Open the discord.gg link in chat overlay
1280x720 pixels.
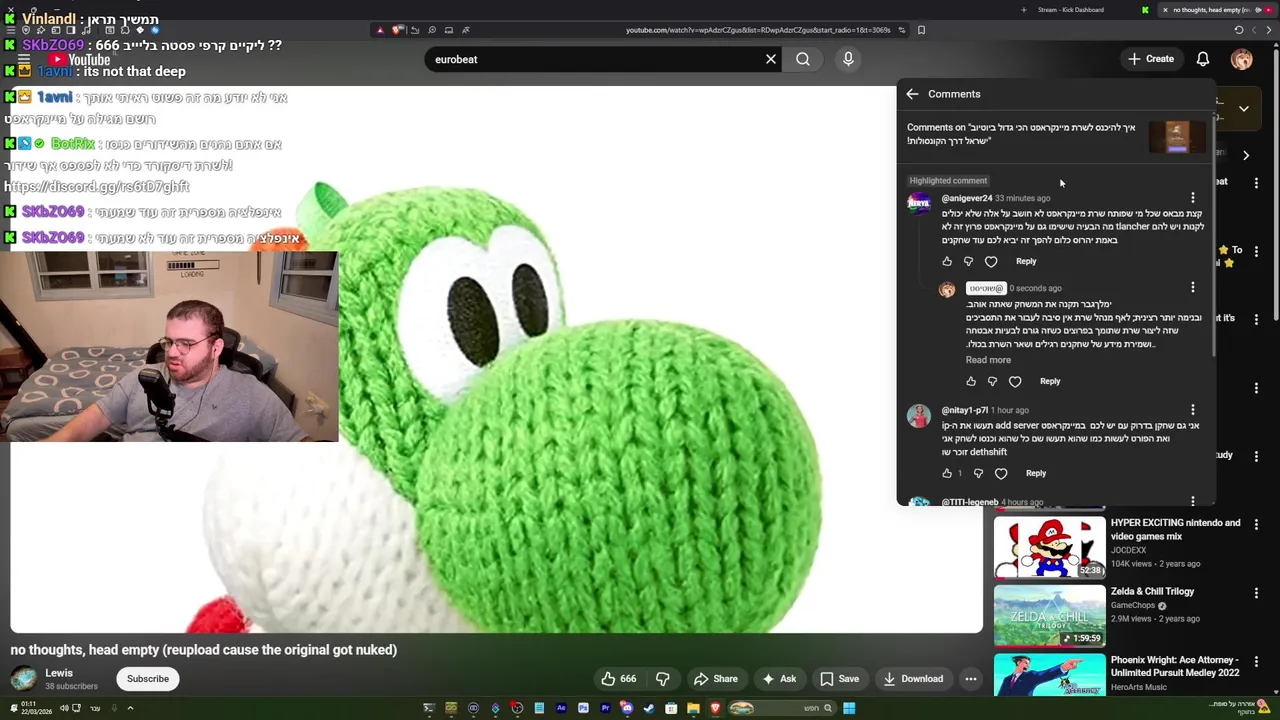pos(96,187)
